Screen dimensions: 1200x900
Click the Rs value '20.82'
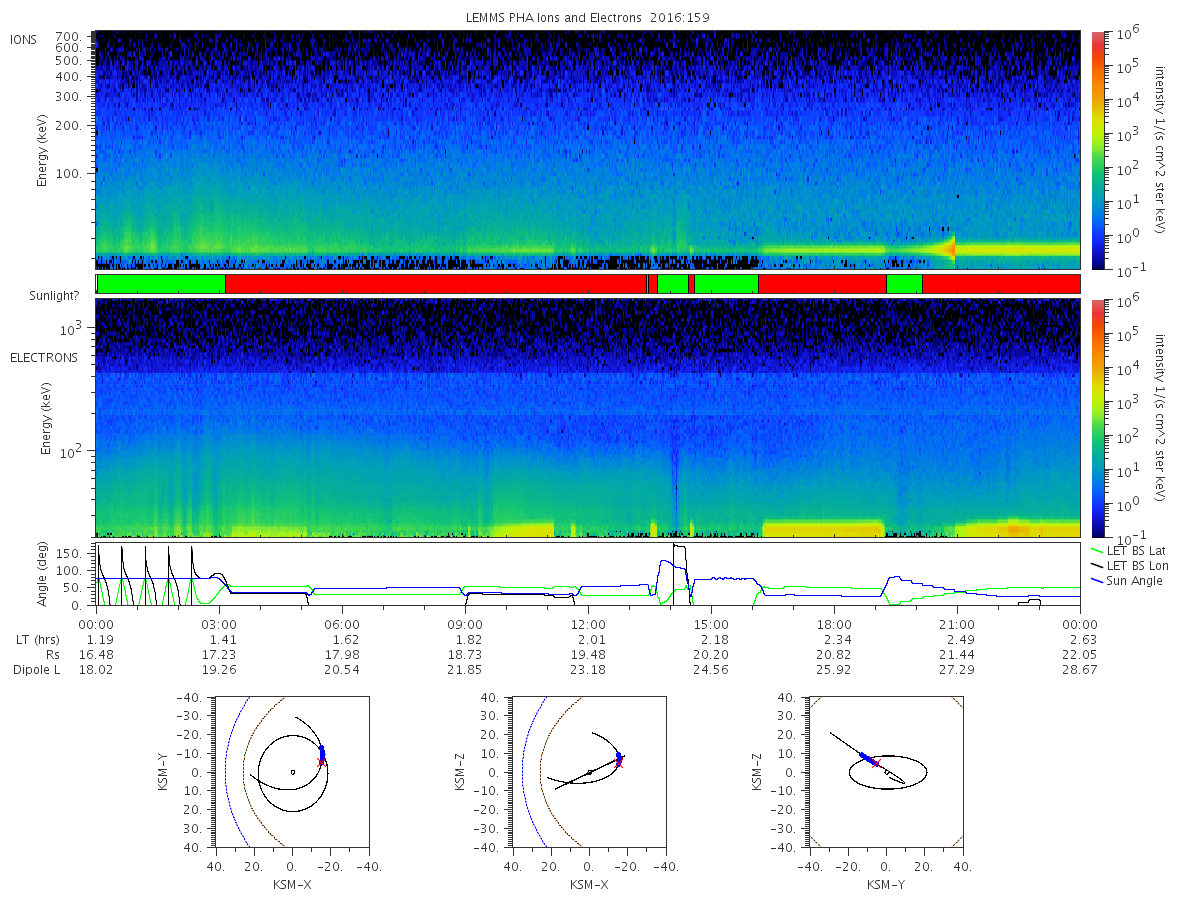[834, 655]
